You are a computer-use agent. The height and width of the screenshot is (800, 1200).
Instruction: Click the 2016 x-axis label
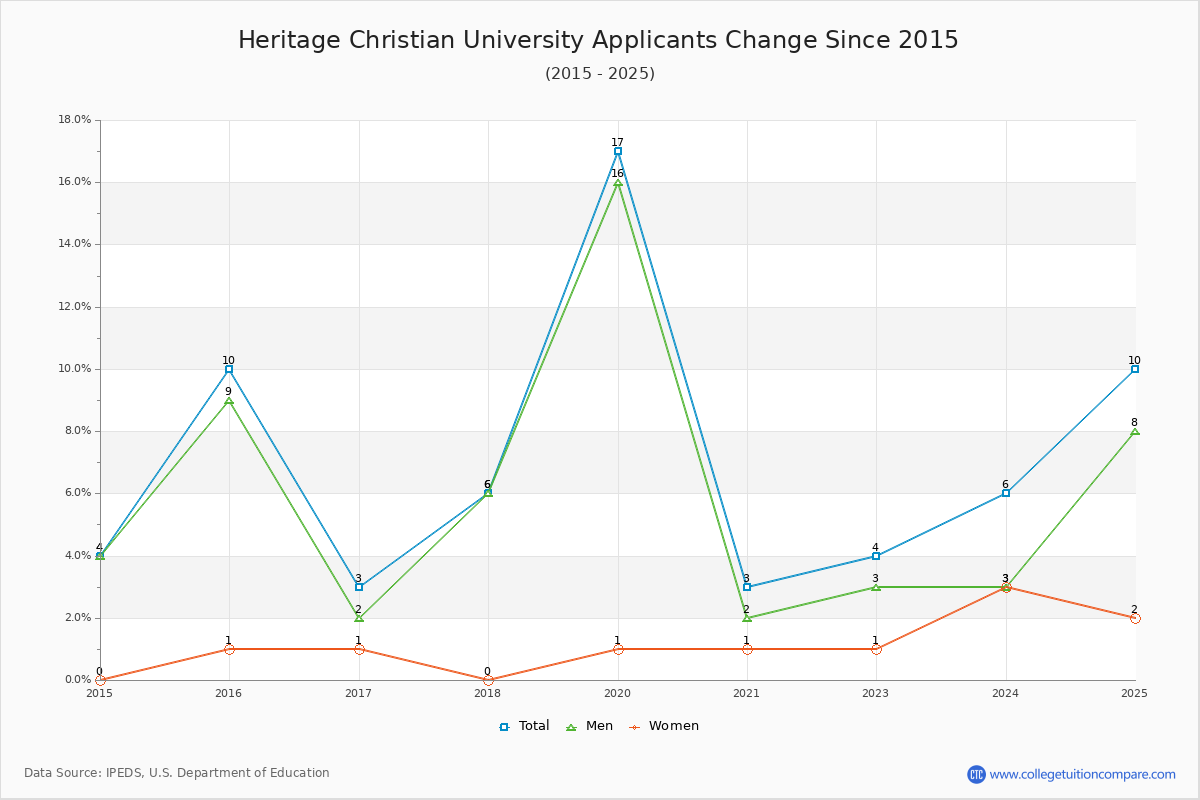[229, 692]
